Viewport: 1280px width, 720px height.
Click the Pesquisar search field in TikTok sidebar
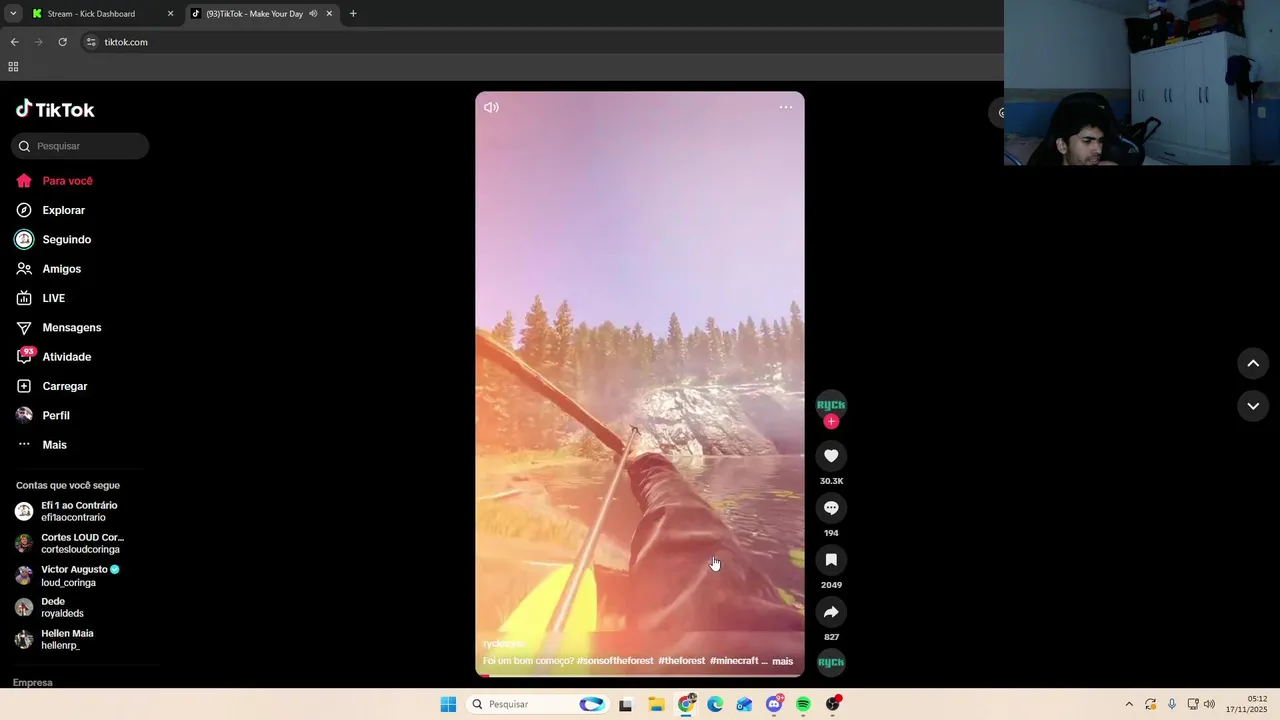pyautogui.click(x=80, y=146)
